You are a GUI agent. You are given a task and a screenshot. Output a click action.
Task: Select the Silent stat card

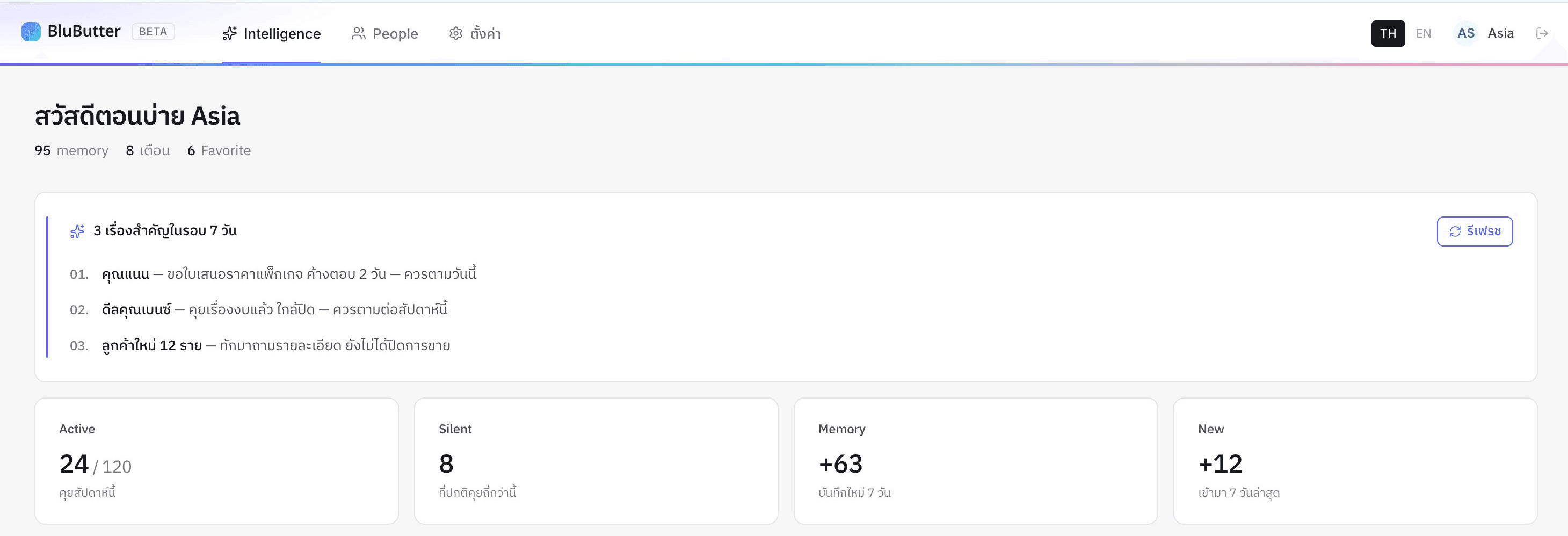point(596,461)
